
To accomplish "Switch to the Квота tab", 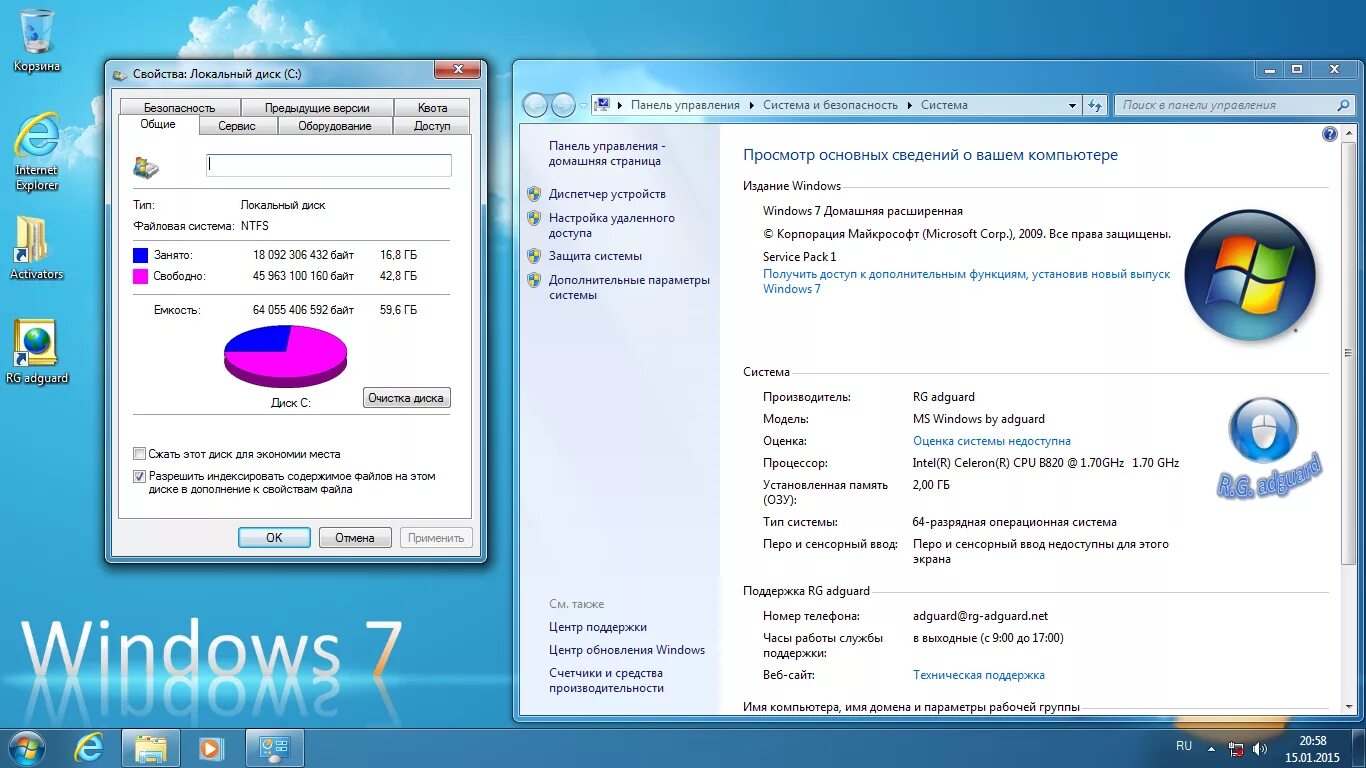I will click(x=432, y=108).
